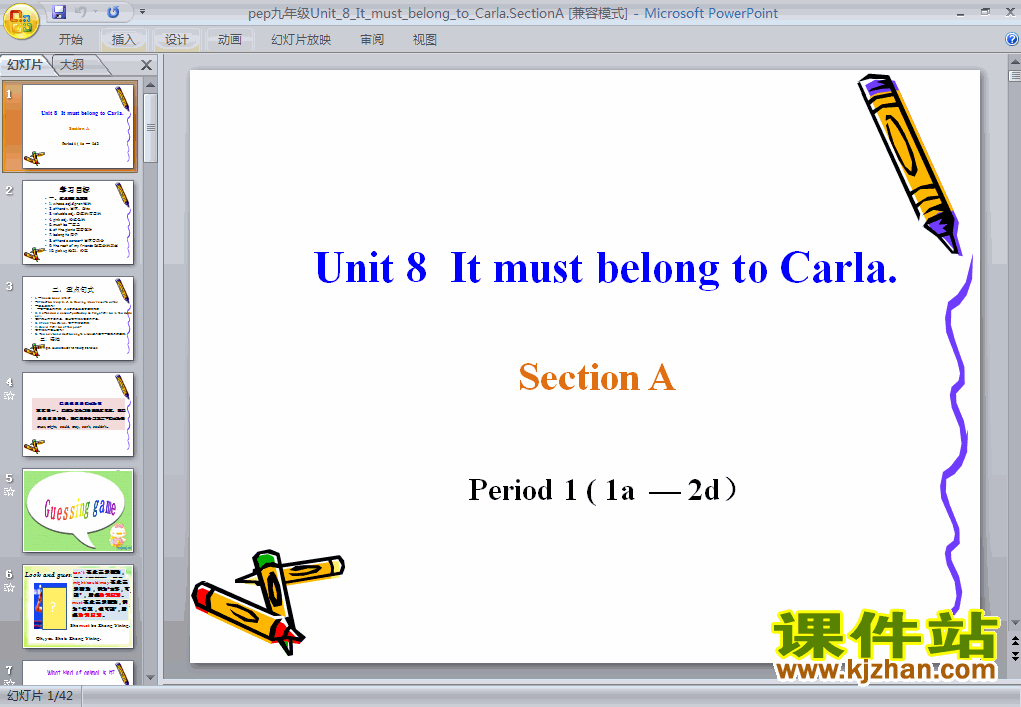Open the 设计 ribbon tab
The width and height of the screenshot is (1021, 707).
tap(176, 40)
